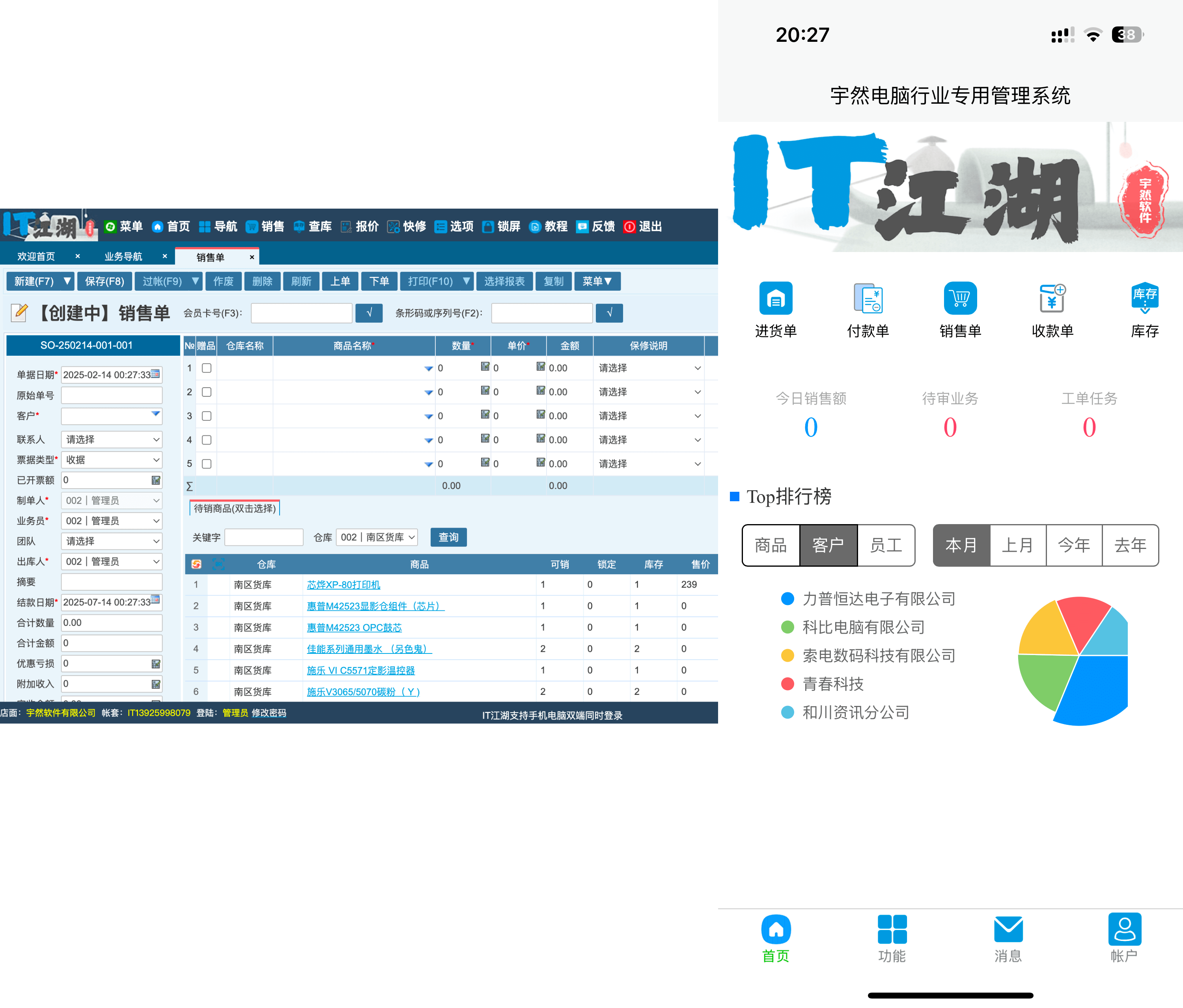Open 消息 envelope icon in bottom bar
Viewport: 1183px width, 1008px height.
[1008, 929]
